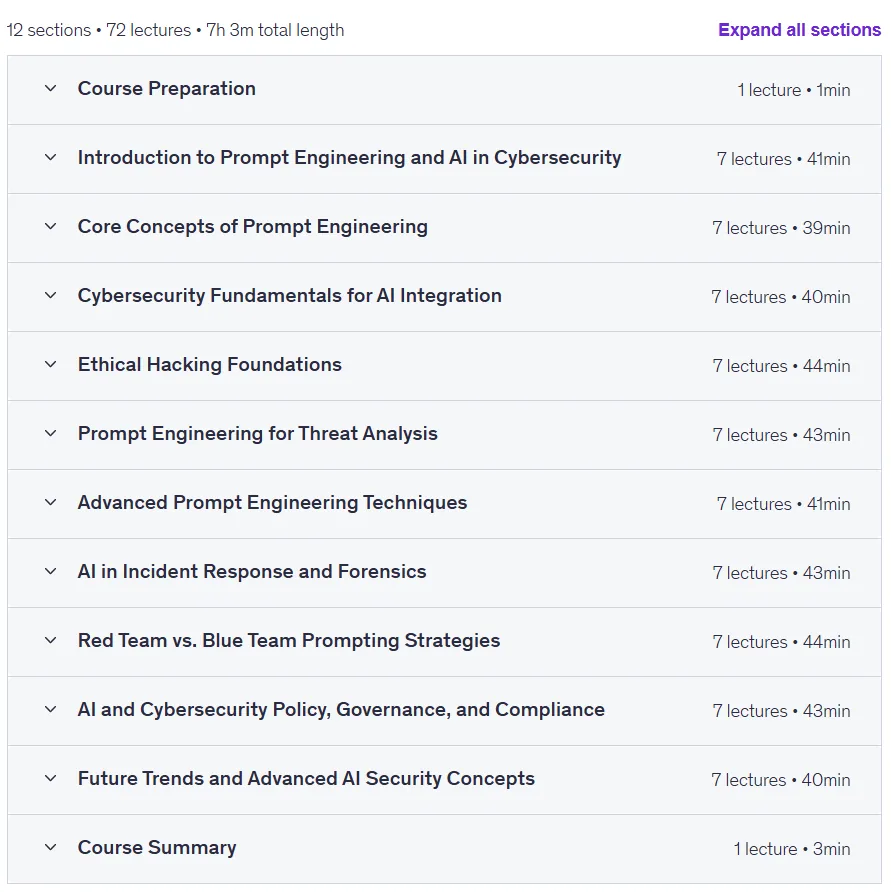Open Ethical Hacking Foundations section title
891x892 pixels.
pyautogui.click(x=209, y=364)
